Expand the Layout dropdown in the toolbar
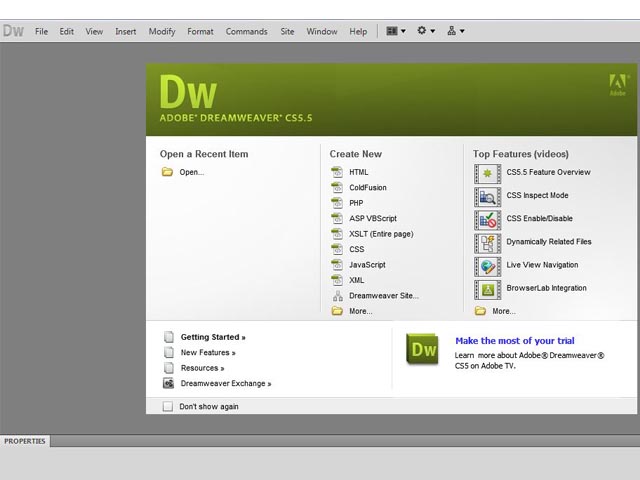Screen dimensions: 640x480 click(396, 31)
